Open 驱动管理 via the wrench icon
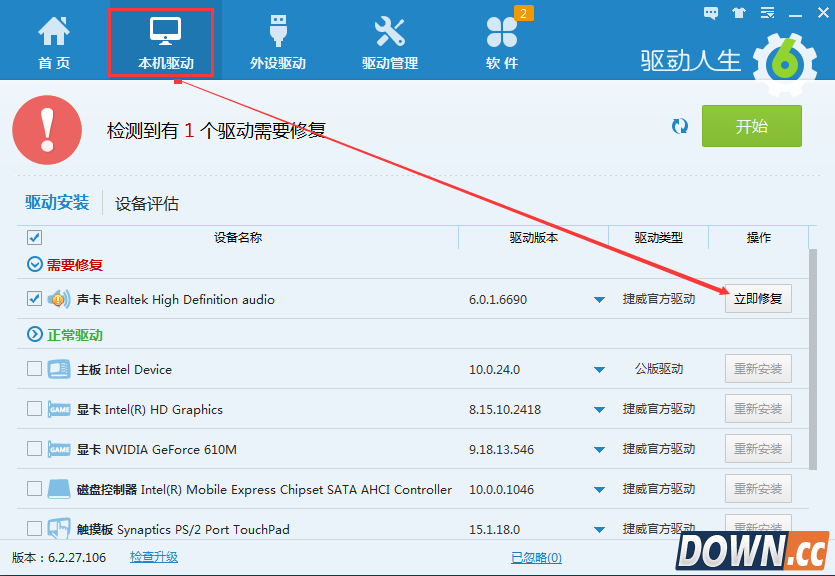835x576 pixels. pyautogui.click(x=389, y=40)
